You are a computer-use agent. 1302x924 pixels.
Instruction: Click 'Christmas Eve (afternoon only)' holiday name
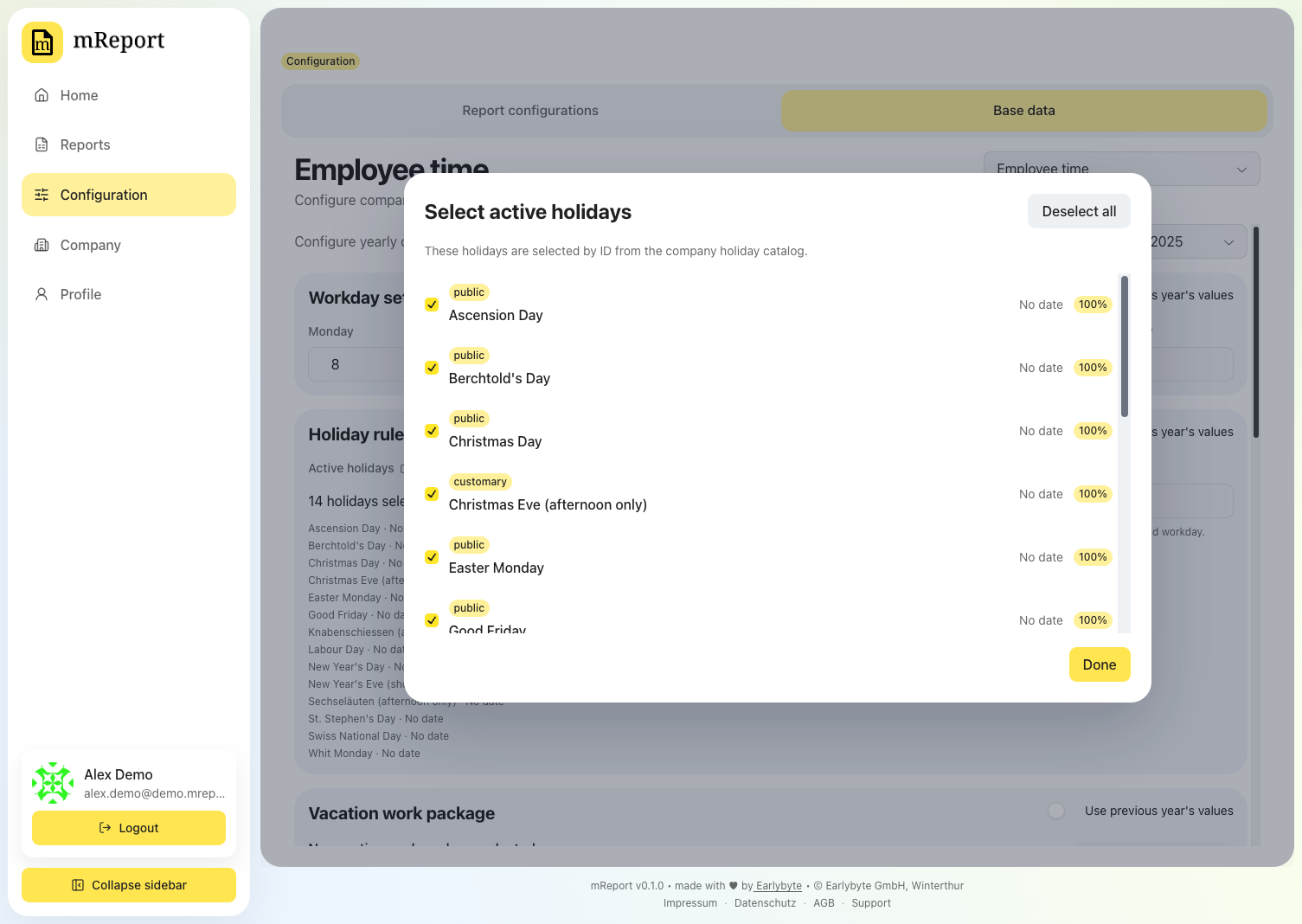click(548, 505)
